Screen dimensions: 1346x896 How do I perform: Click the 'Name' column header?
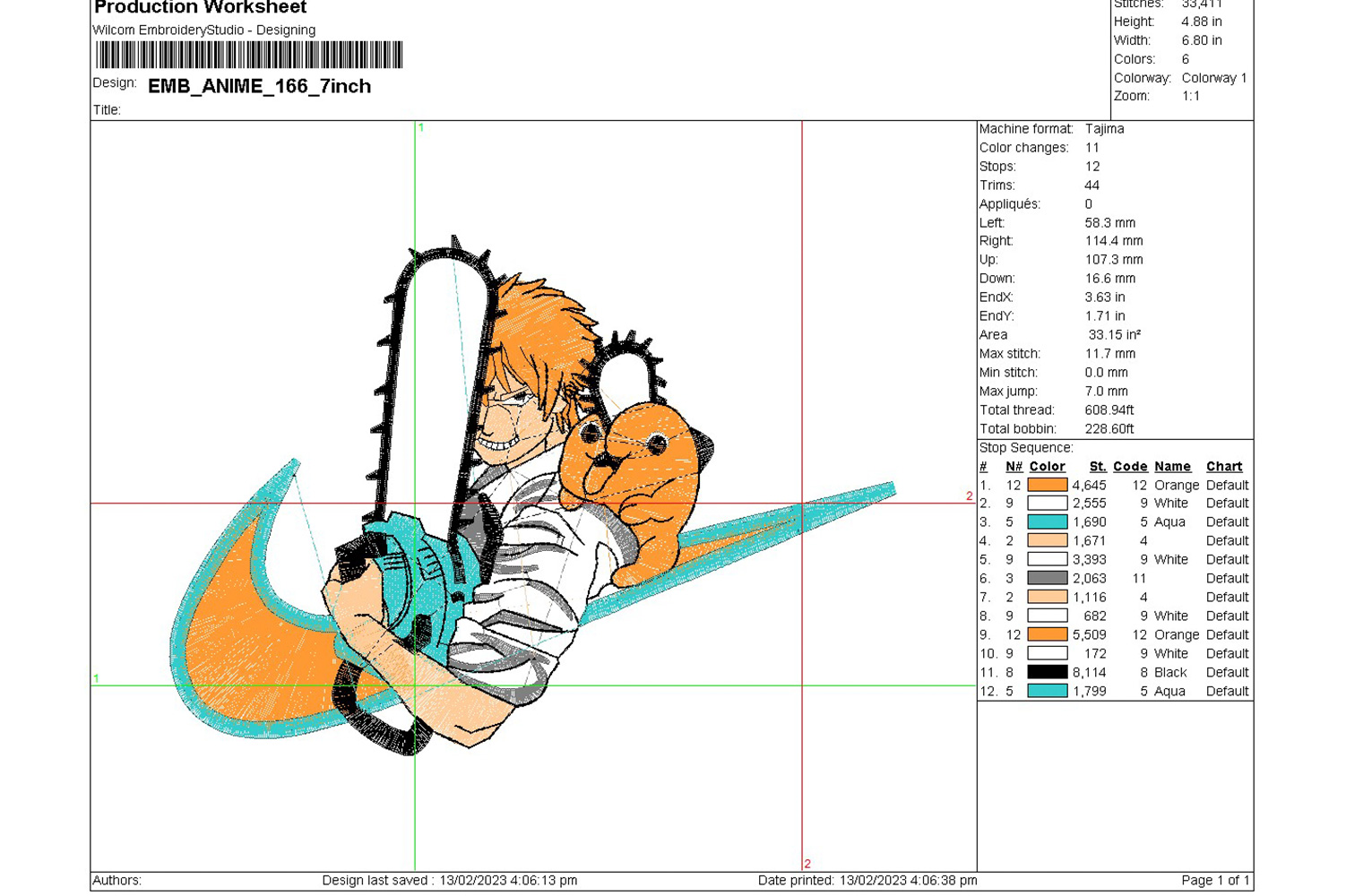click(x=1172, y=466)
